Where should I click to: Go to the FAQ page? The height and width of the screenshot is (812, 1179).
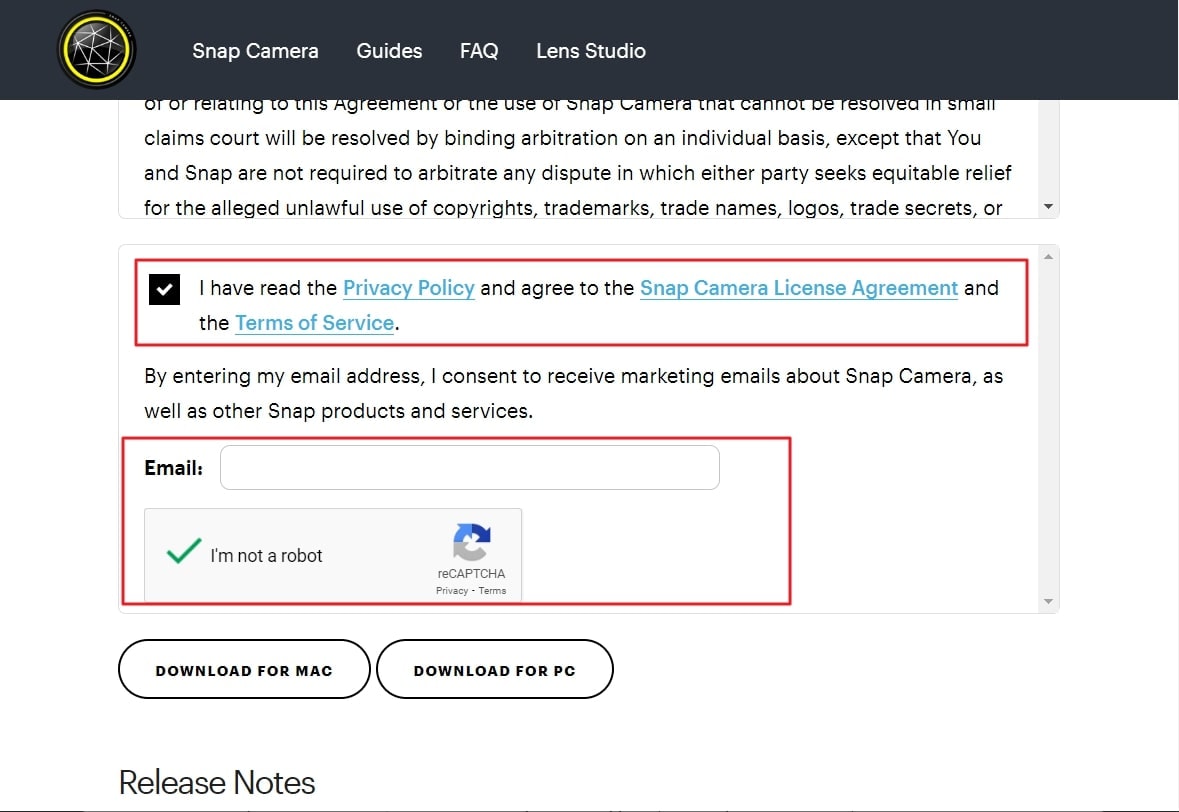[479, 51]
